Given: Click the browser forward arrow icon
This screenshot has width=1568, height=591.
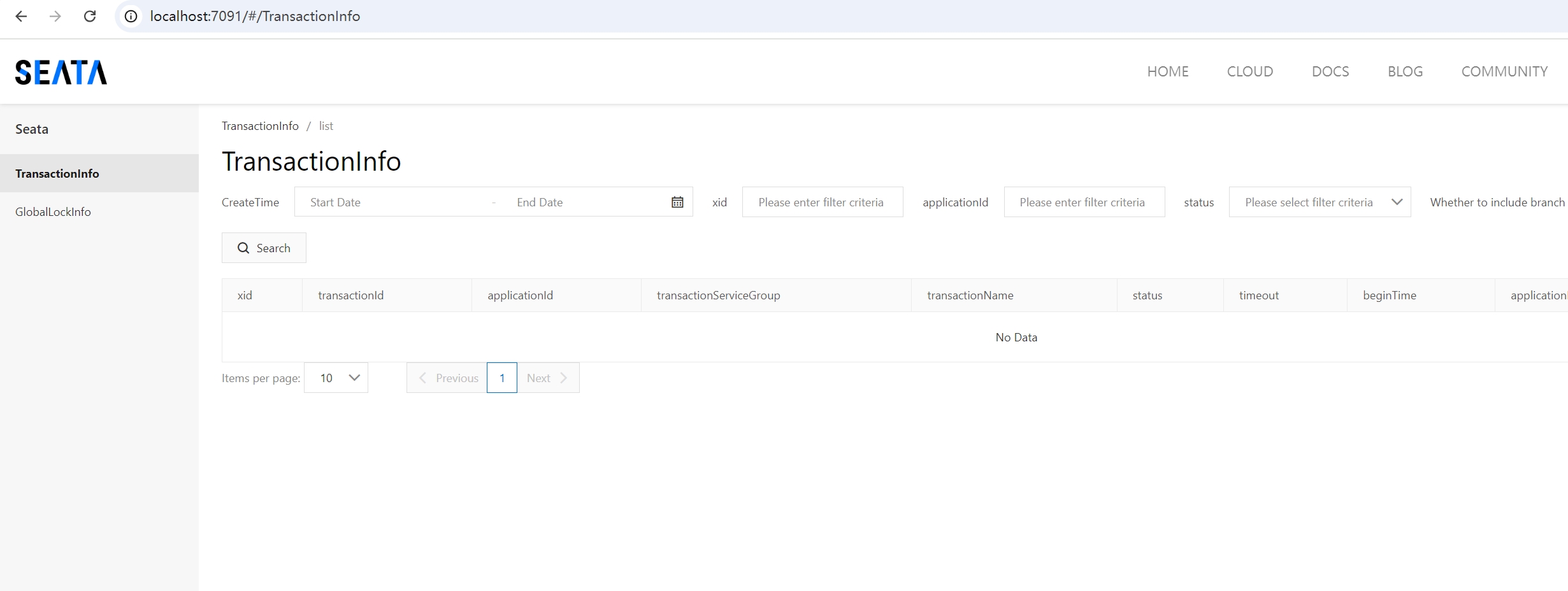Looking at the screenshot, I should pyautogui.click(x=55, y=17).
